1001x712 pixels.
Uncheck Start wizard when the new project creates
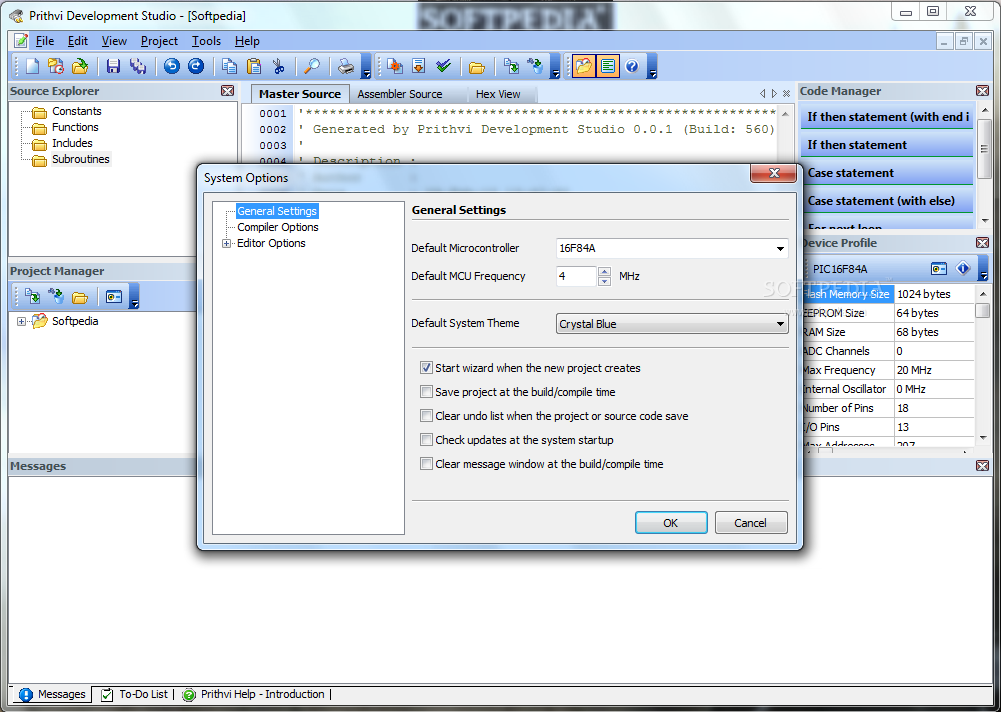point(426,368)
